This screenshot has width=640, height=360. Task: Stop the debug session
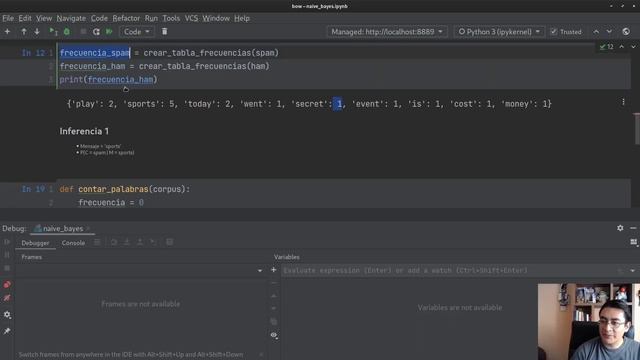(x=7, y=268)
